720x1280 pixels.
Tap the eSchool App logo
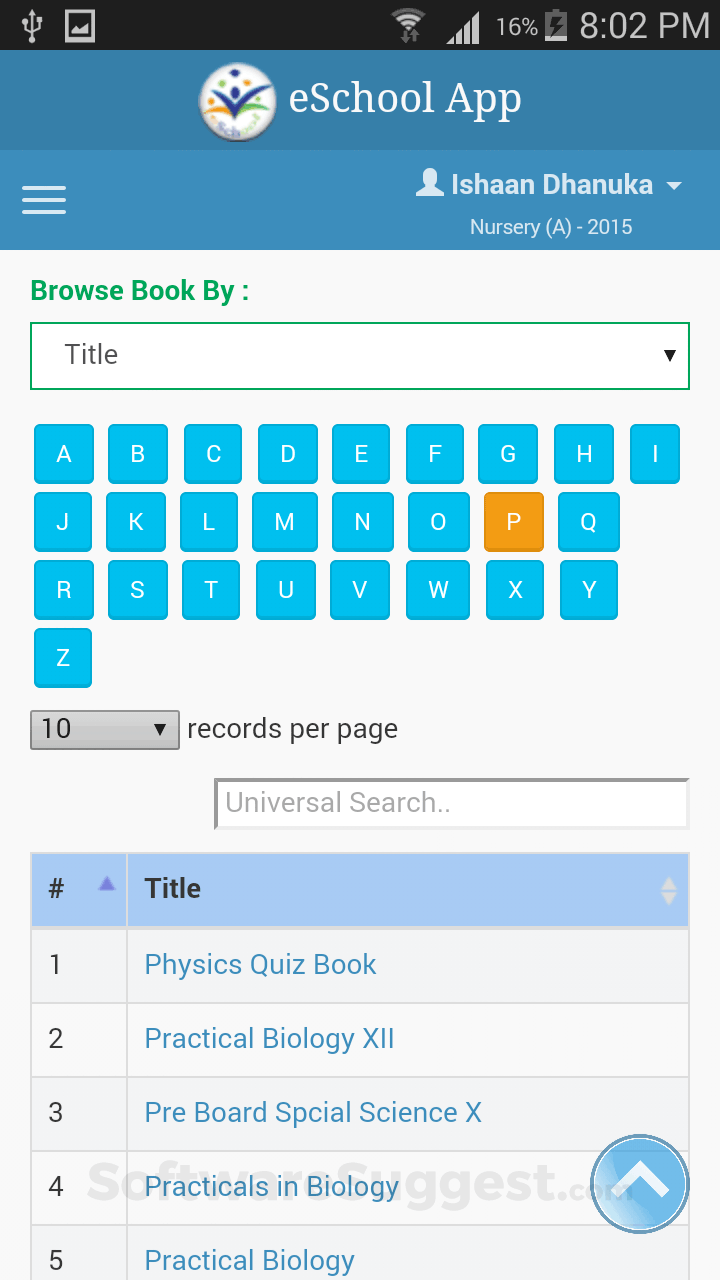tap(237, 101)
